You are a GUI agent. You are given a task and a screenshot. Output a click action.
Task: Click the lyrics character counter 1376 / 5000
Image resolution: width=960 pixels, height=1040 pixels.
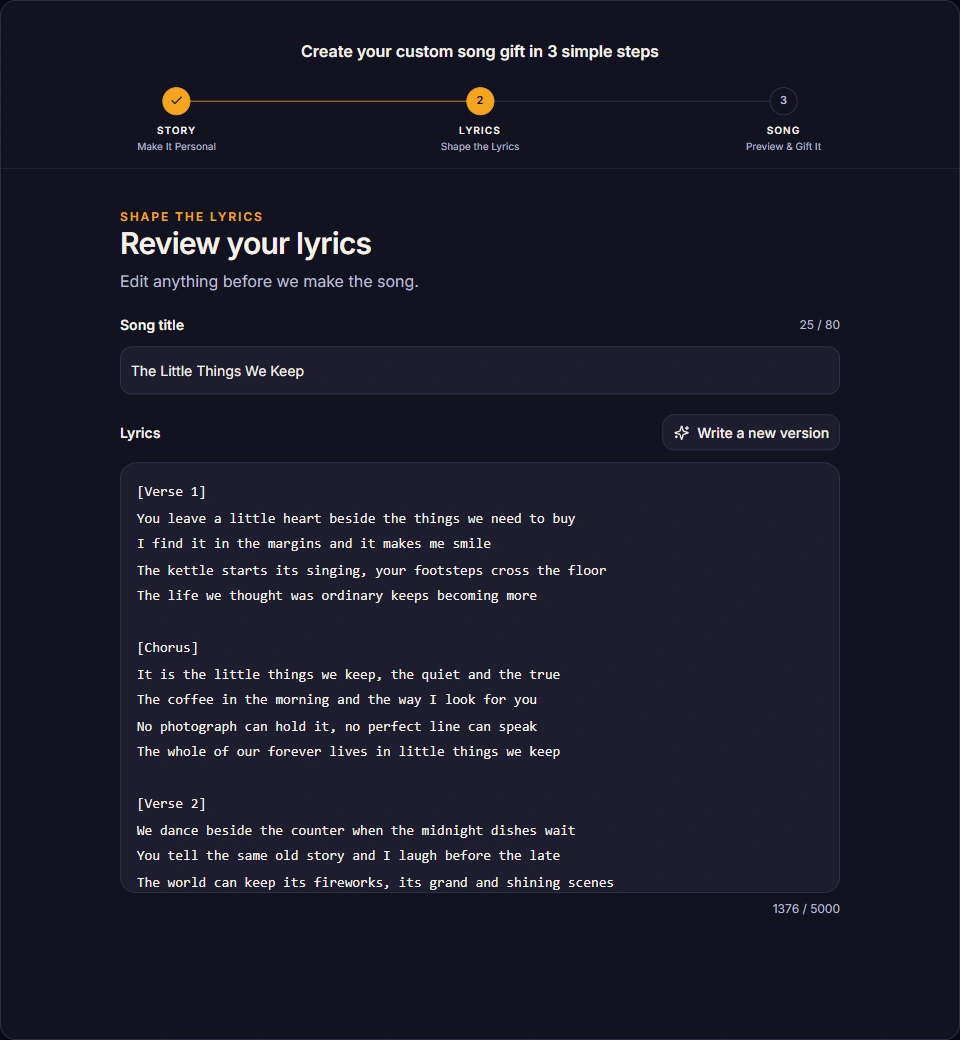pyautogui.click(x=805, y=909)
